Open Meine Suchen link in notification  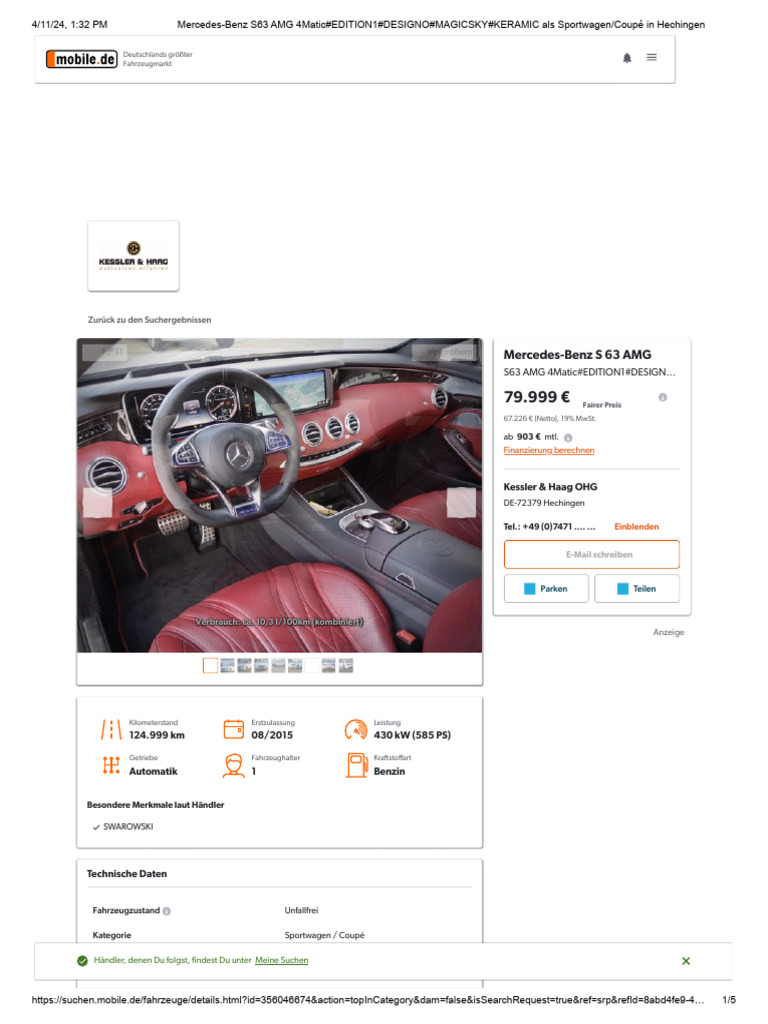(281, 960)
